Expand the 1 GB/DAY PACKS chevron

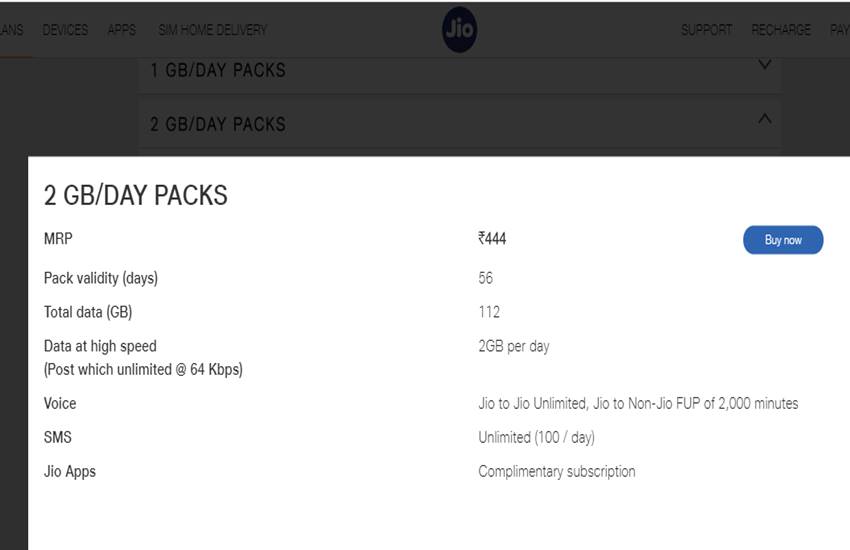pos(765,65)
